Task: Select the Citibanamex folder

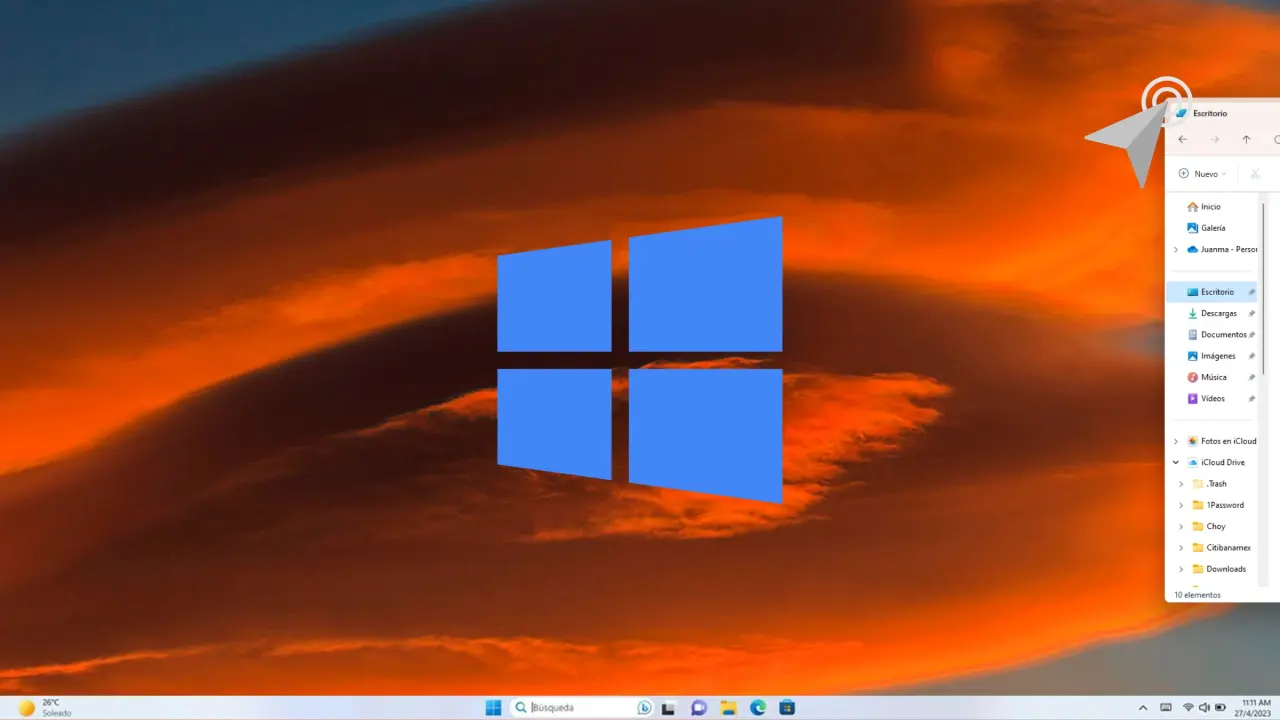Action: tap(1227, 548)
